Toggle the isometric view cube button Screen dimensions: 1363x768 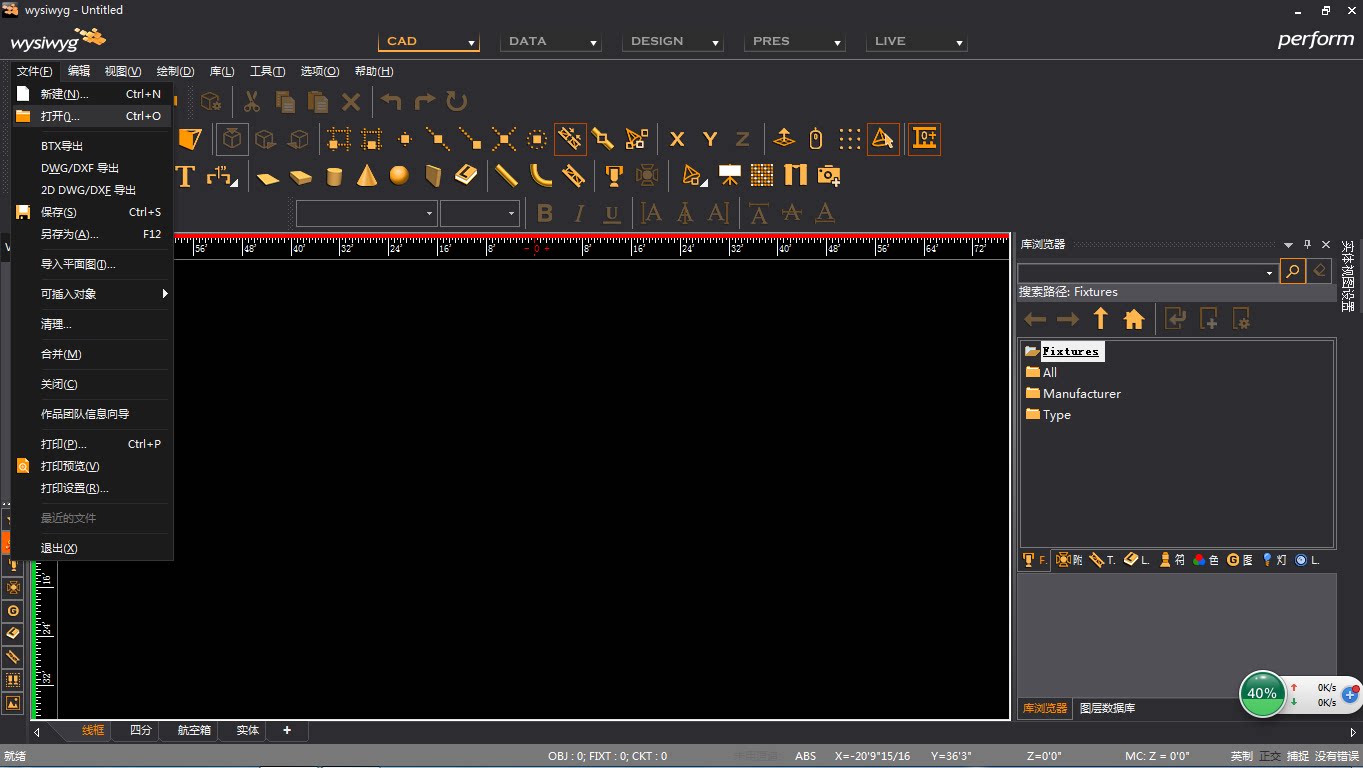(232, 139)
